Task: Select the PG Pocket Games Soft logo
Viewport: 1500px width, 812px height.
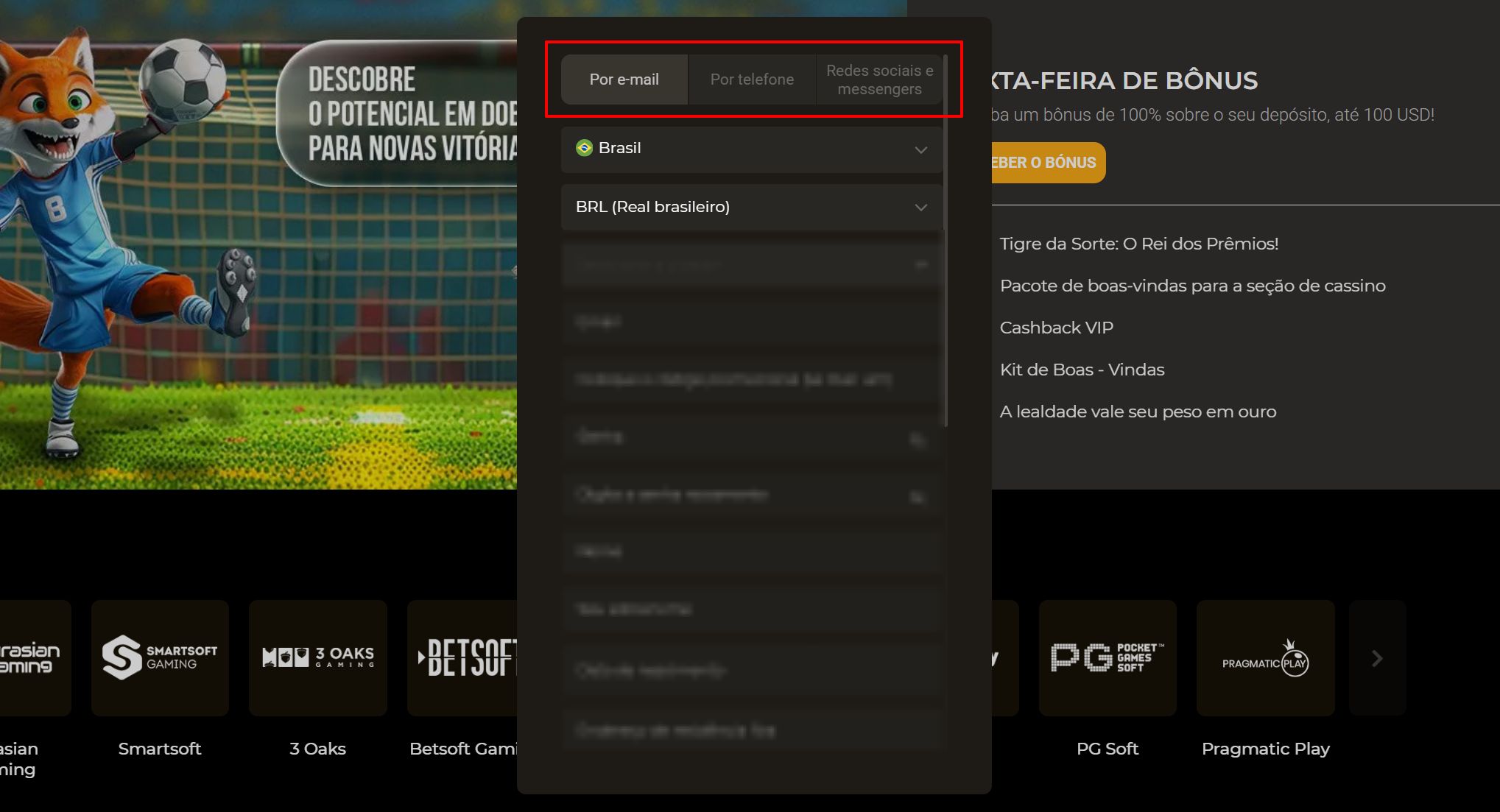Action: click(1108, 657)
